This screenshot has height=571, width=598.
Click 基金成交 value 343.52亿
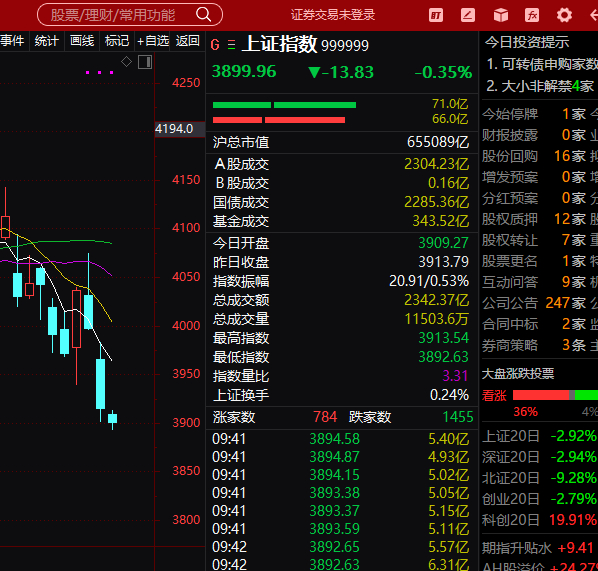pos(441,221)
